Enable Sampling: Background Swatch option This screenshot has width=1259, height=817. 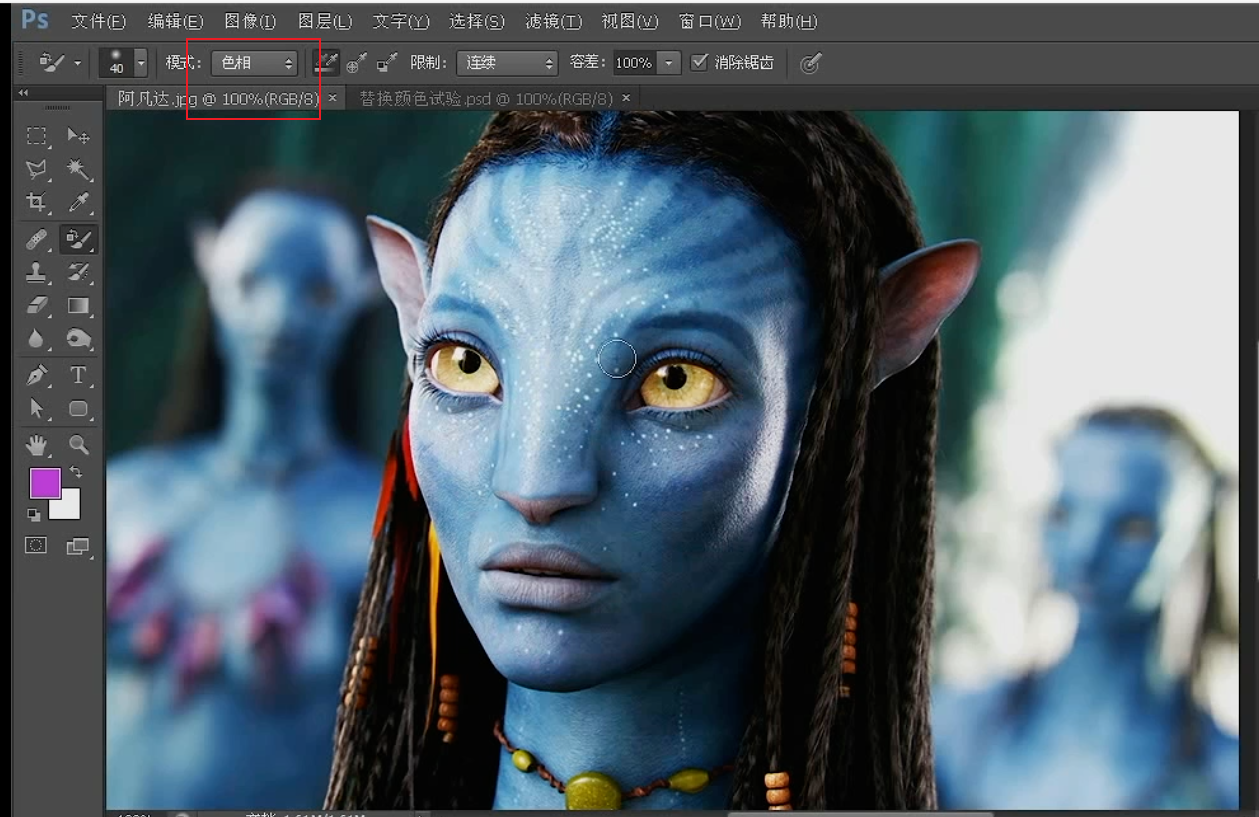(387, 63)
